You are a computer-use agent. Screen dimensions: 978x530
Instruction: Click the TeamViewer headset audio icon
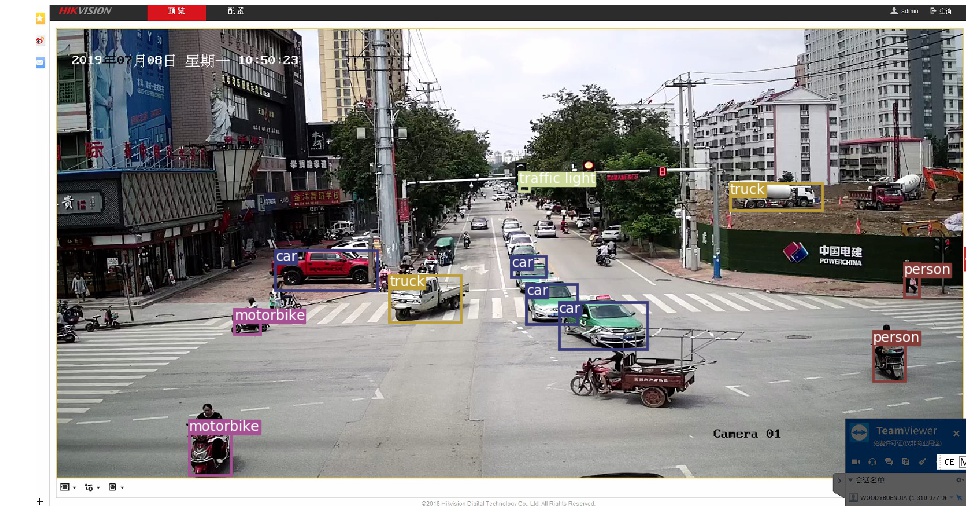tap(873, 462)
